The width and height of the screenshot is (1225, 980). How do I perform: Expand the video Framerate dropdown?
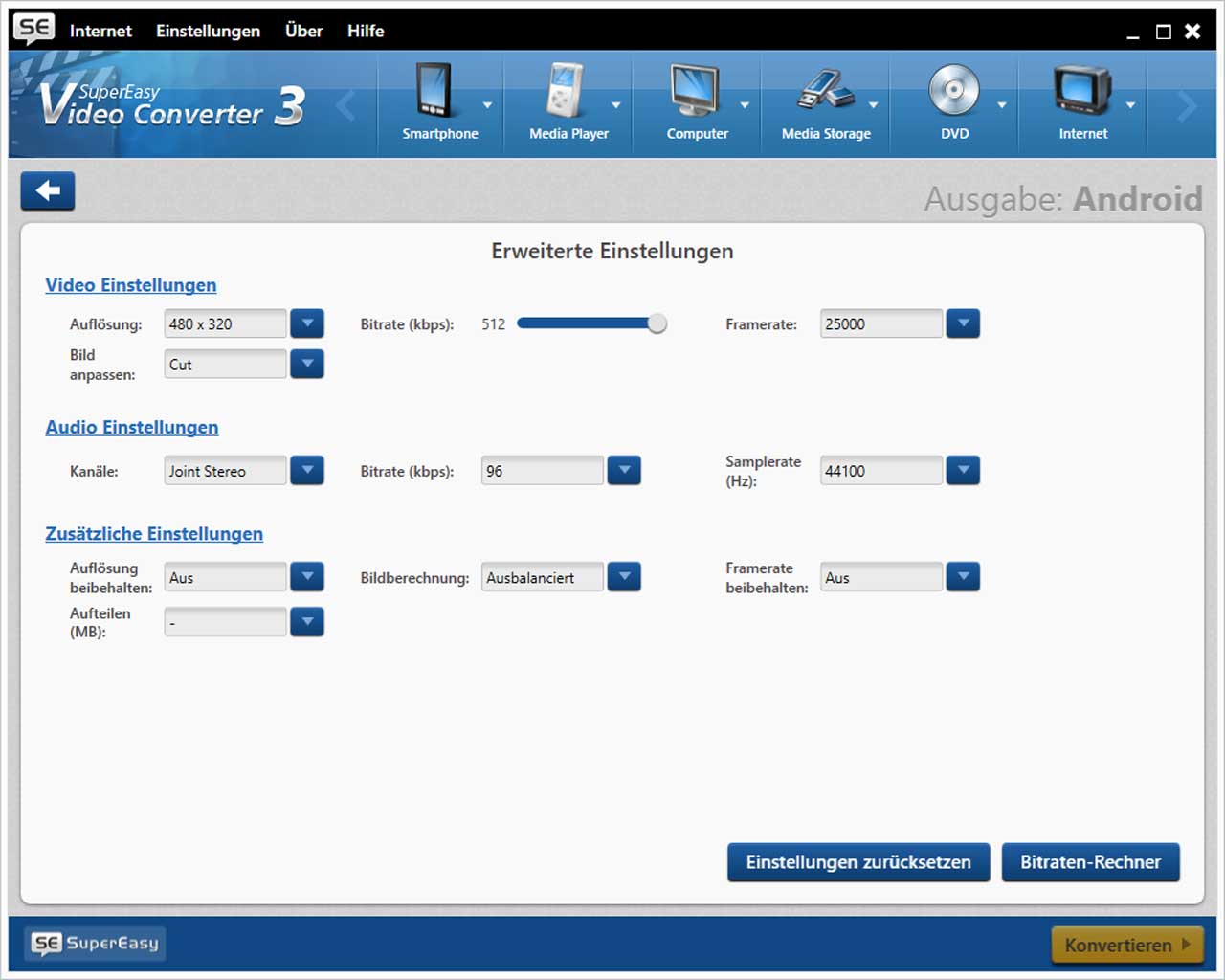[963, 324]
